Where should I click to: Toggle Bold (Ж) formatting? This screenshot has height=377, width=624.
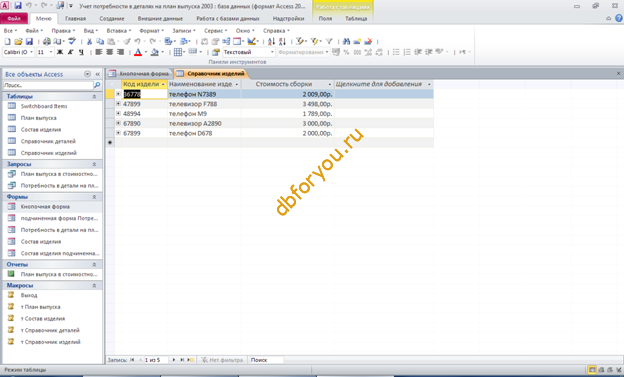pos(60,52)
